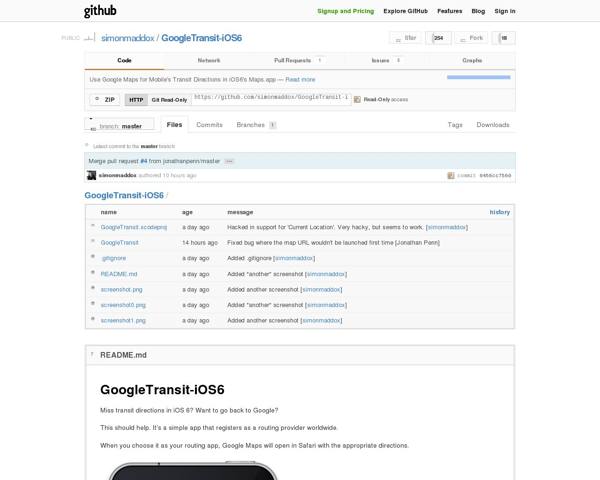Image resolution: width=600 pixels, height=480 pixels.
Task: Expand the commit message ellipsis button
Action: (229, 160)
